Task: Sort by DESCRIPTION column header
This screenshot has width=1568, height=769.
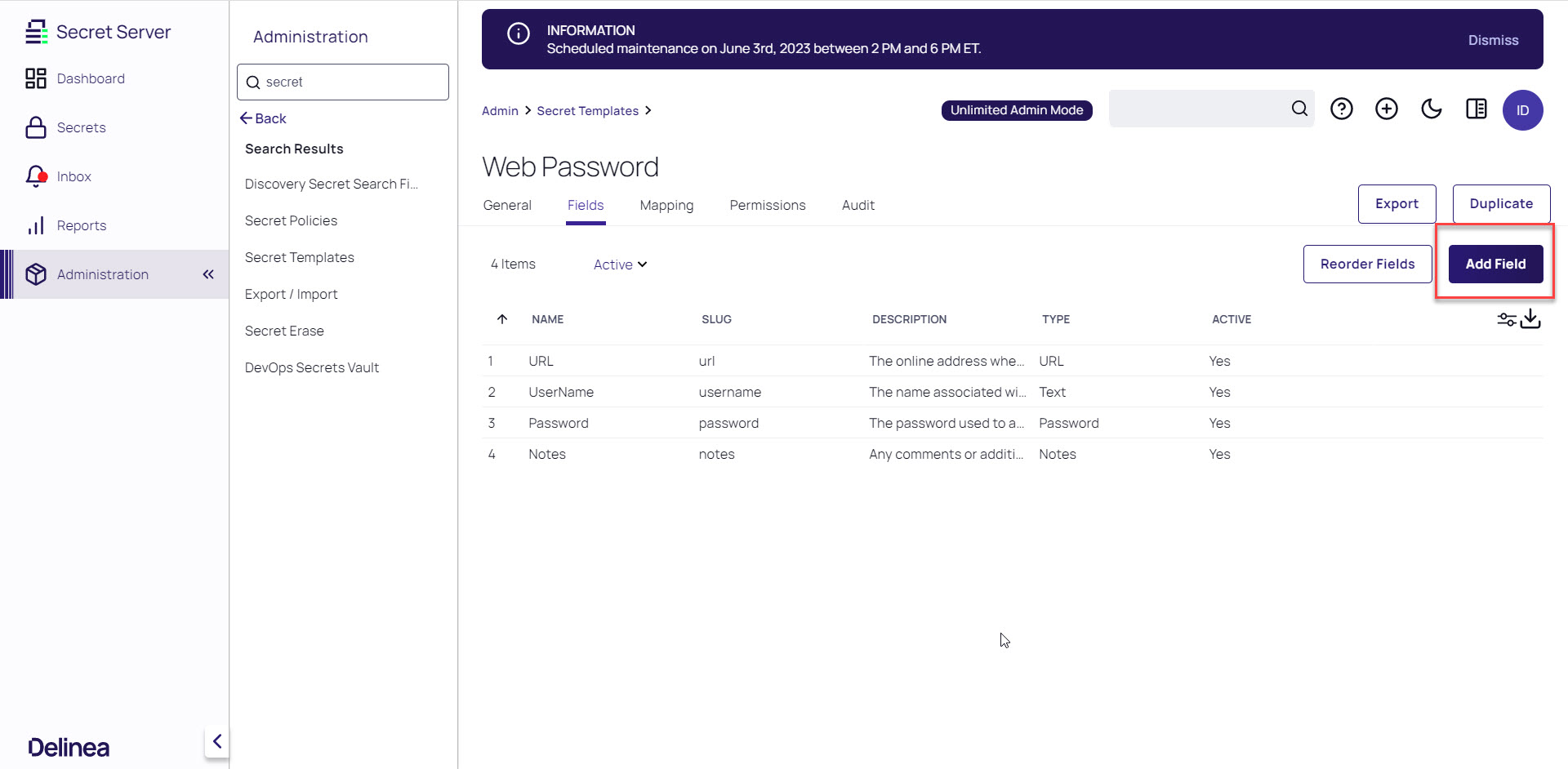Action: (909, 319)
